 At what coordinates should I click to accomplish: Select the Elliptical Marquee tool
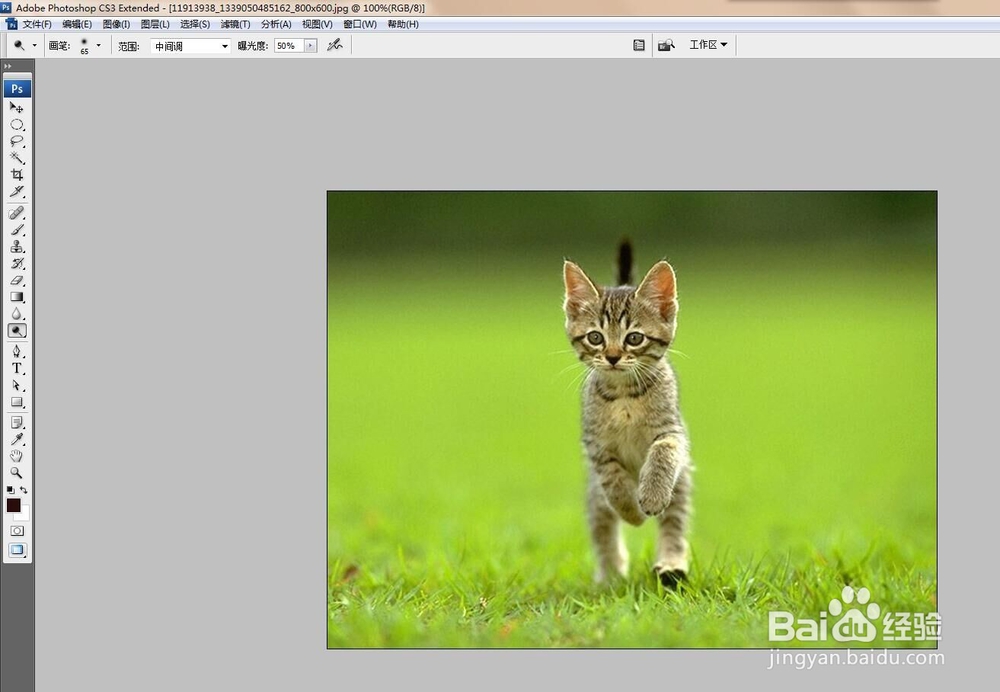pyautogui.click(x=17, y=124)
